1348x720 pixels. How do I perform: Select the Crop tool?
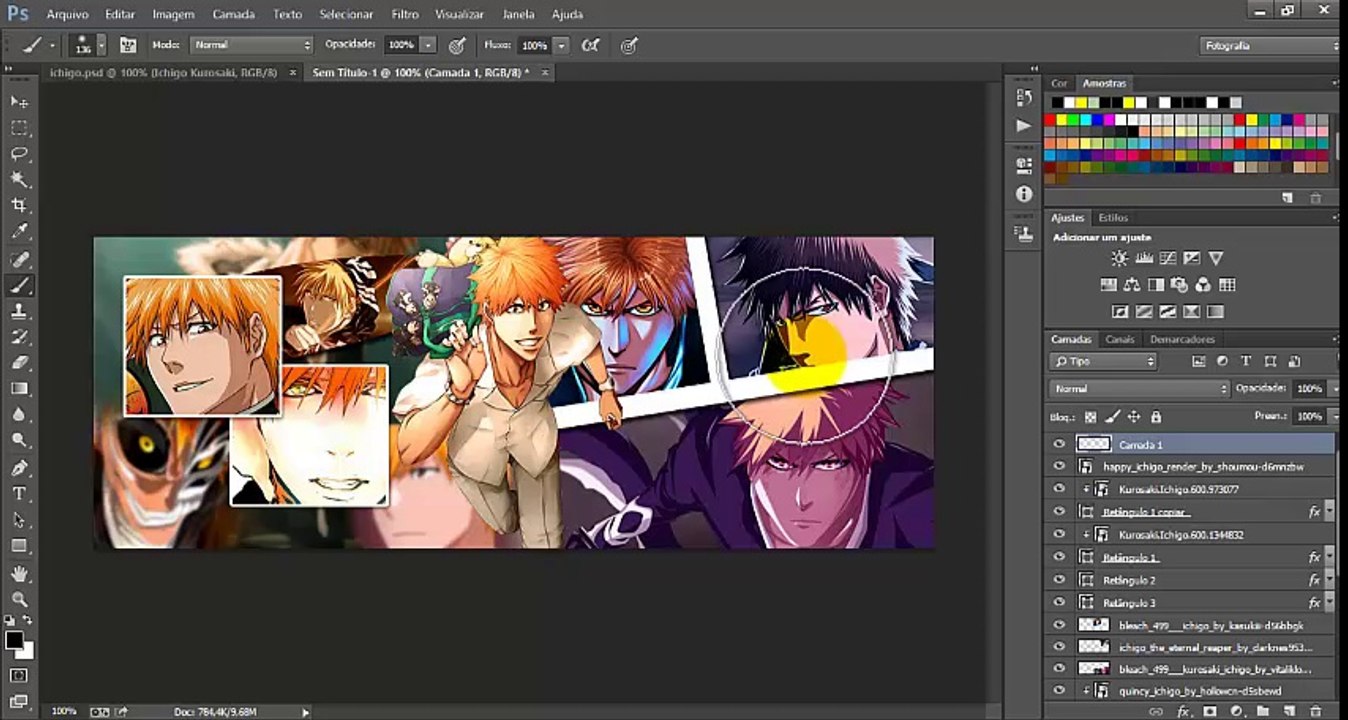[19, 206]
